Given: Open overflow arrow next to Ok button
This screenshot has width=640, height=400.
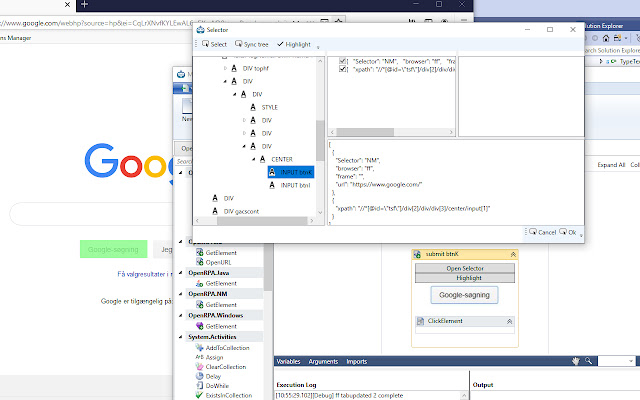Looking at the screenshot, I should coord(581,235).
